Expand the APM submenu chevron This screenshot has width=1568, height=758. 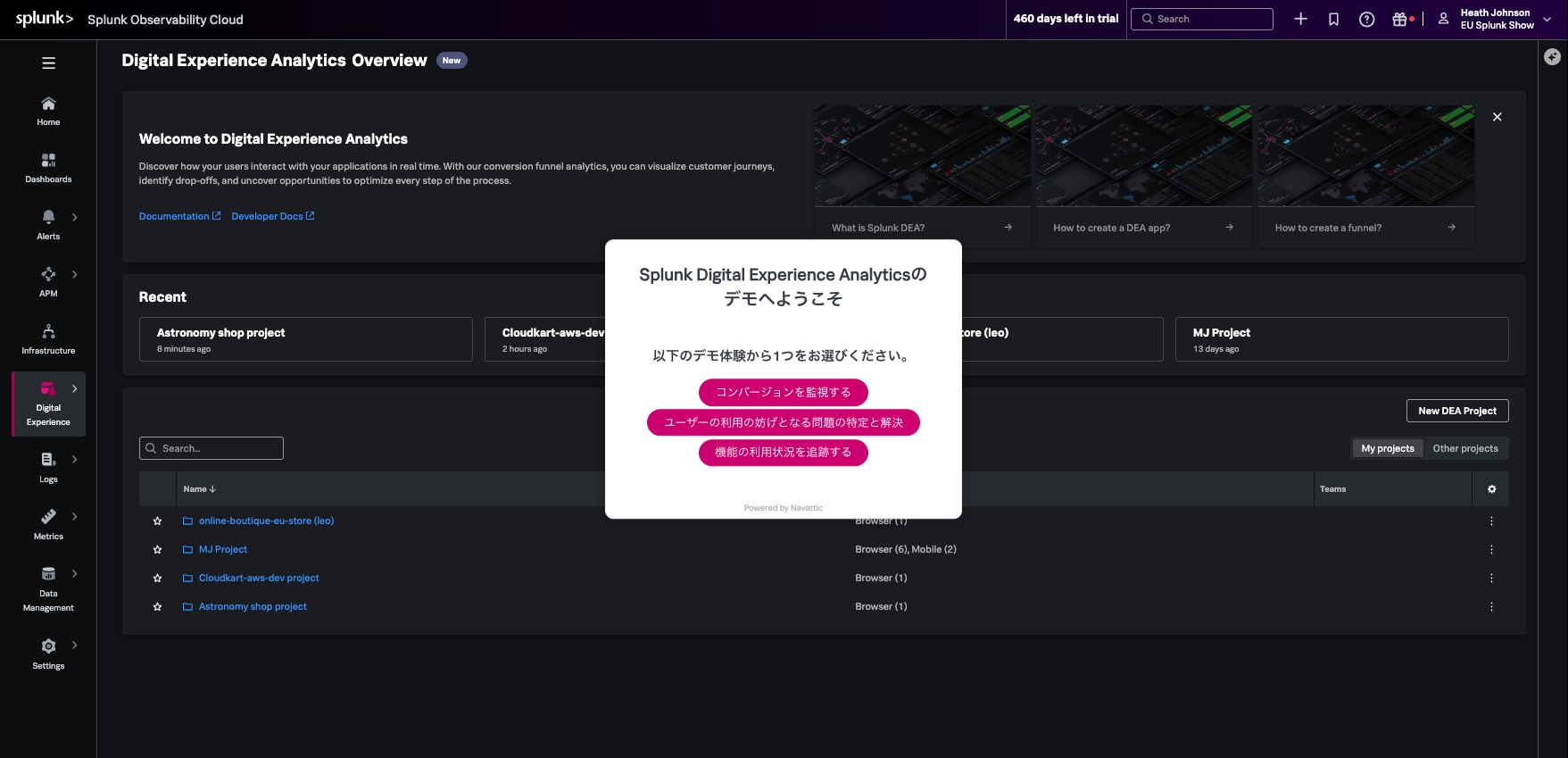point(75,274)
